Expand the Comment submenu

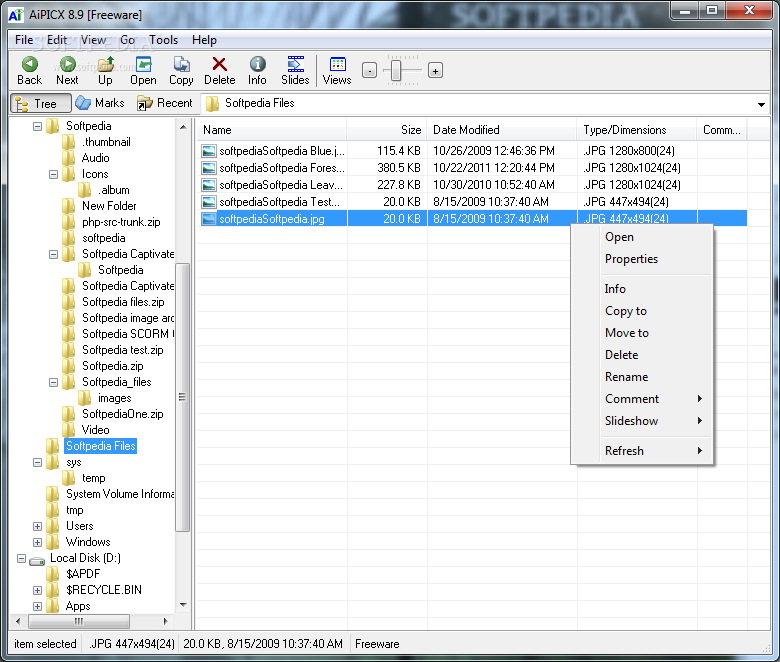point(642,399)
